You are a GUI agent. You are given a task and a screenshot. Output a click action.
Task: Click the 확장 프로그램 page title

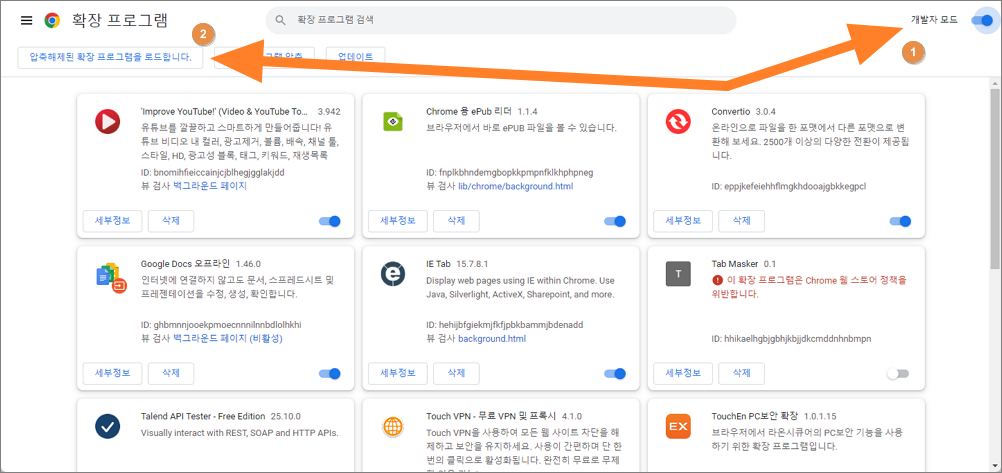click(x=118, y=20)
